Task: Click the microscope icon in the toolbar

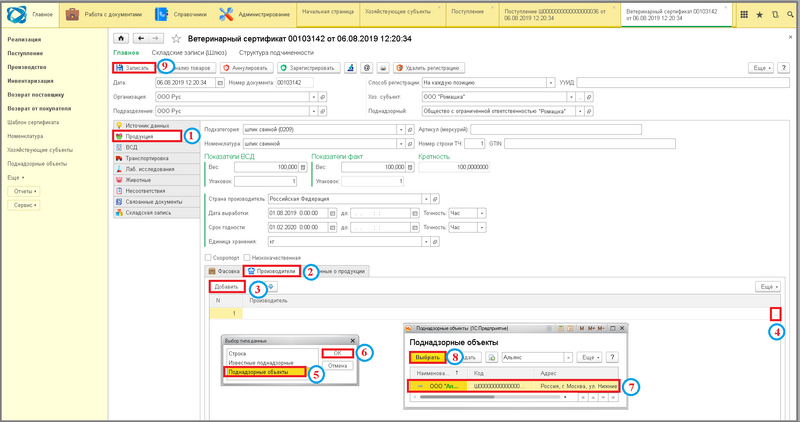Action: (x=350, y=68)
